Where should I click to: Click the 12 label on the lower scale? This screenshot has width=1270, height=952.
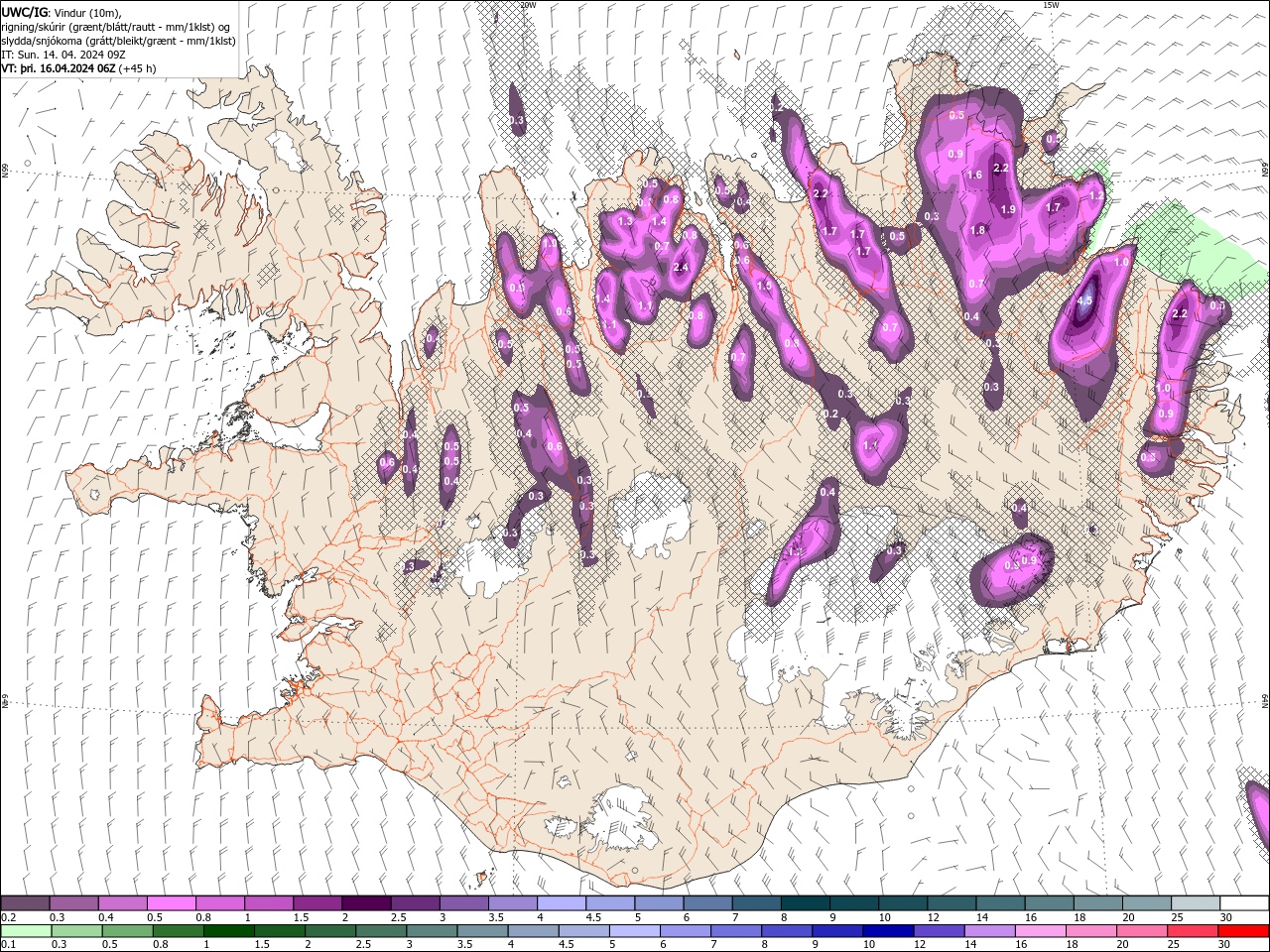pyautogui.click(x=920, y=945)
